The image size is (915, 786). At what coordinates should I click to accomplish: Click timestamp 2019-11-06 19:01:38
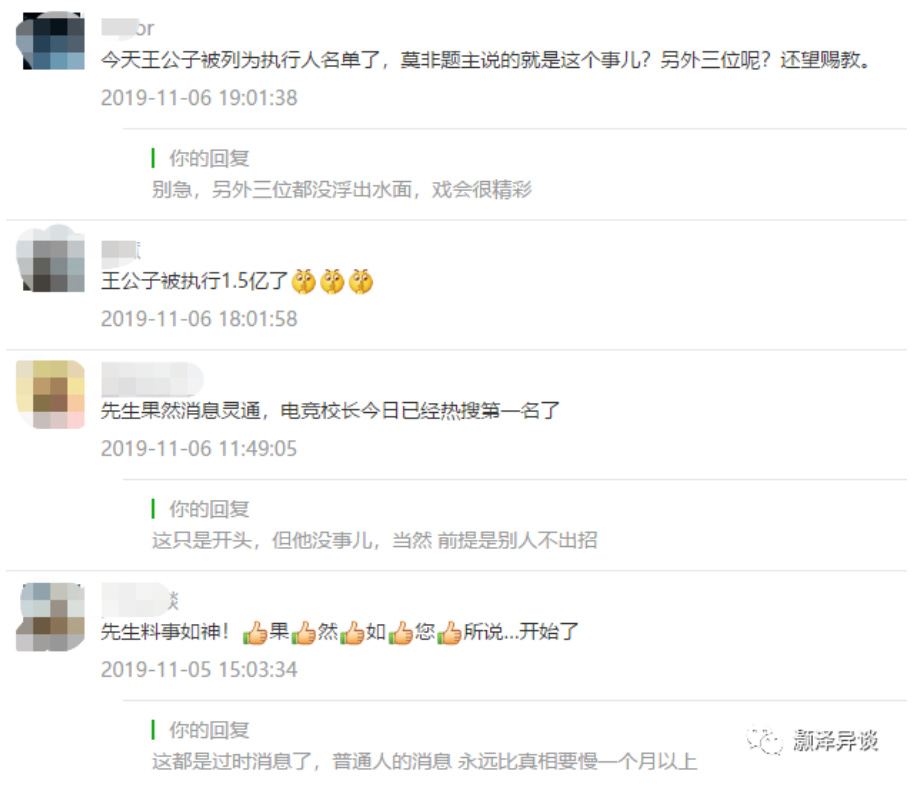pos(199,97)
